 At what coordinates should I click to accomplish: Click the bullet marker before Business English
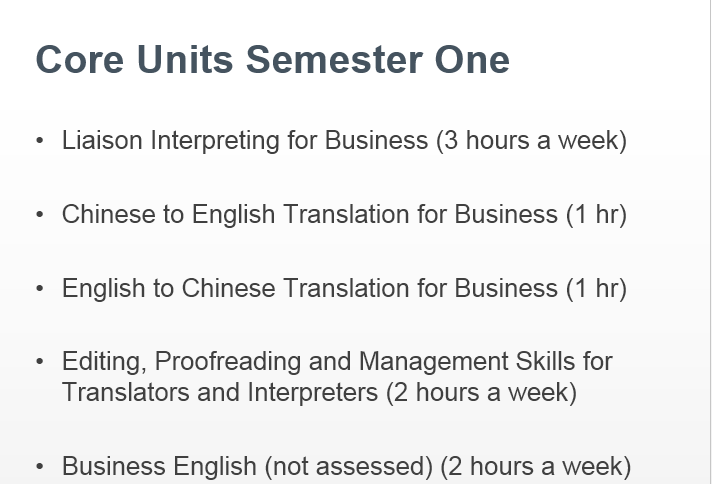coord(40,467)
